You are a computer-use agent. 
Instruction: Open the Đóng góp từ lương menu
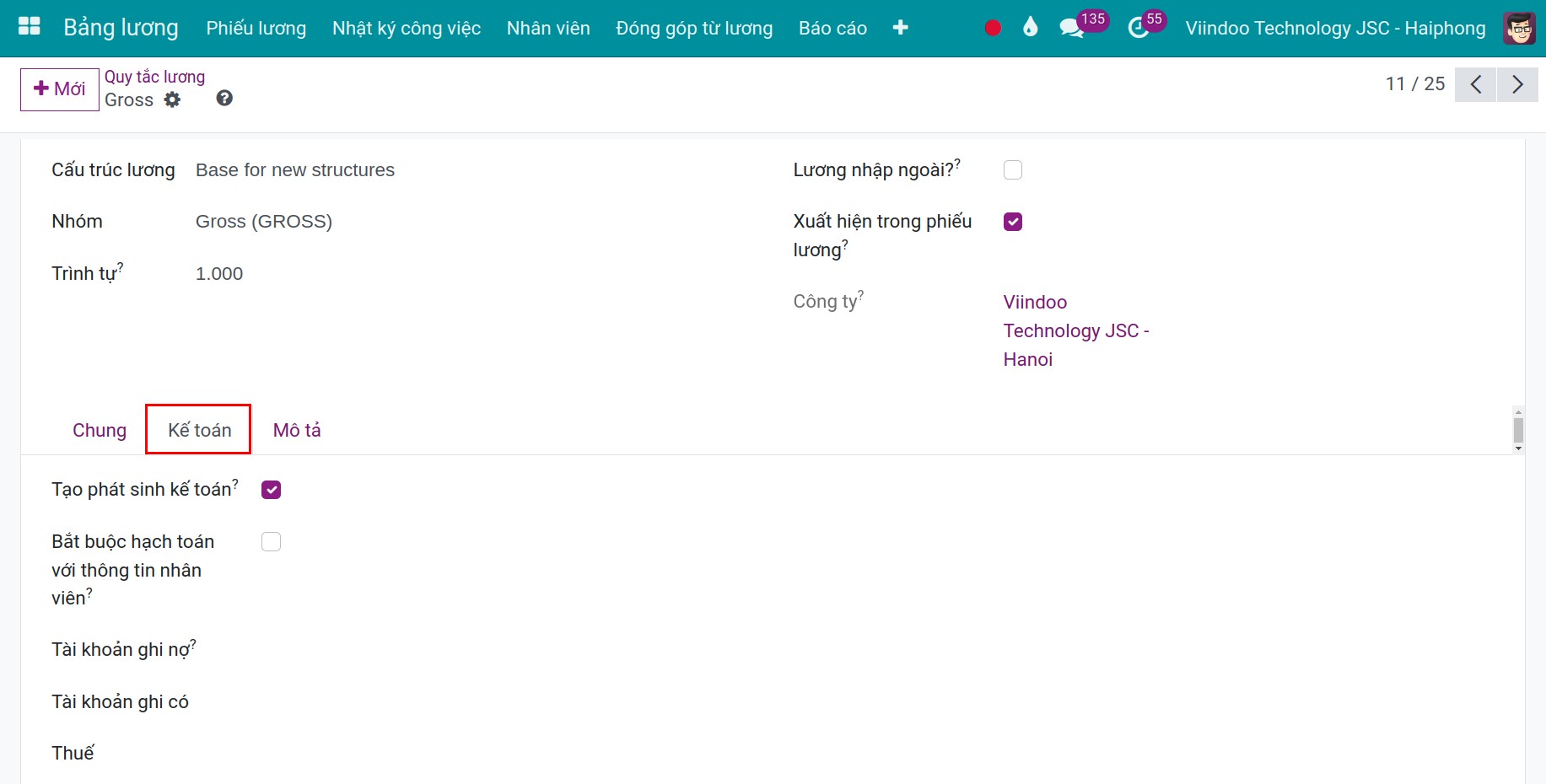coord(694,28)
